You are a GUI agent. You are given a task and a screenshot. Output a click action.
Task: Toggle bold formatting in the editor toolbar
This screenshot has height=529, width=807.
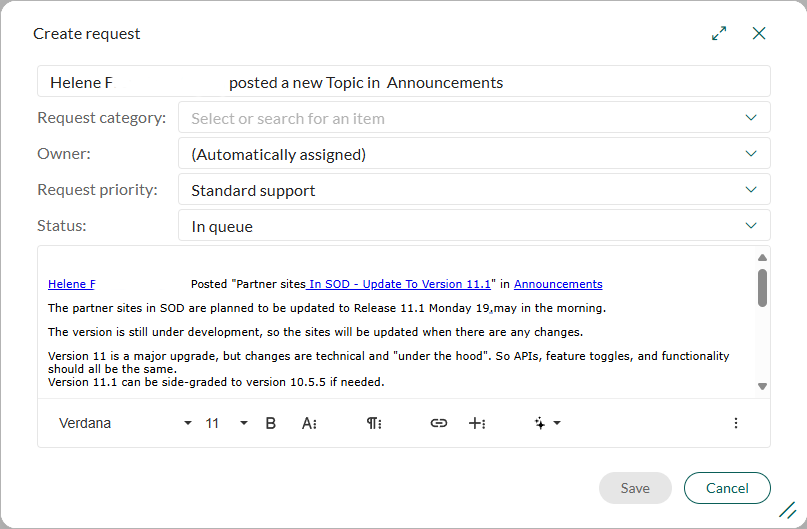[x=271, y=423]
